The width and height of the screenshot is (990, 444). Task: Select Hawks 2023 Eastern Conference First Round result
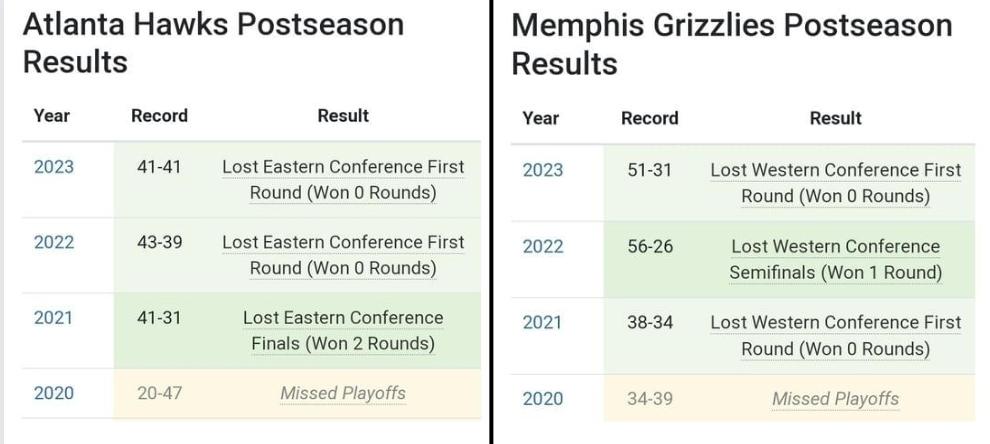(x=343, y=179)
